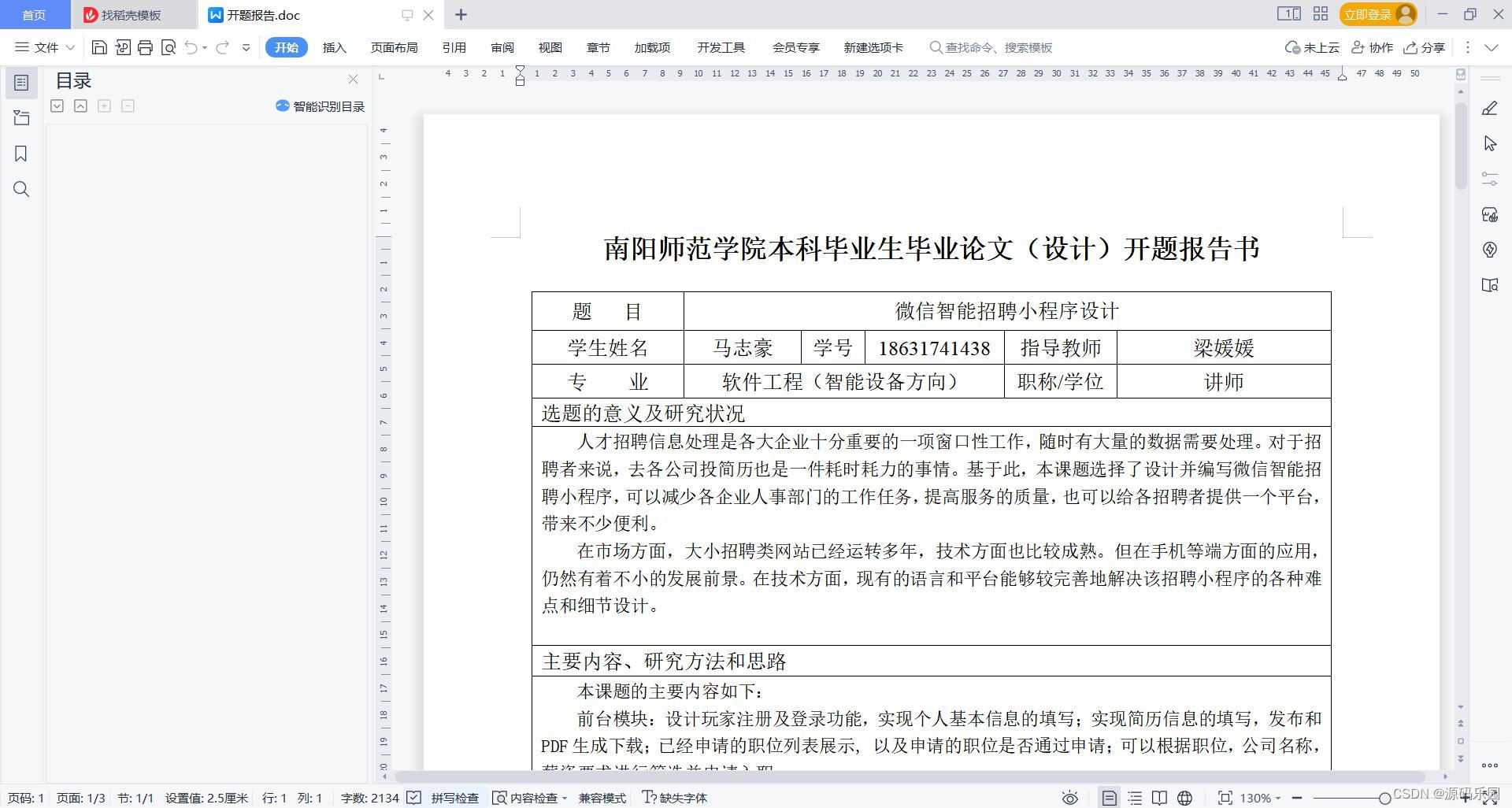The width and height of the screenshot is (1512, 808).
Task: Select the 开发工具 ribbon tab
Action: (721, 47)
